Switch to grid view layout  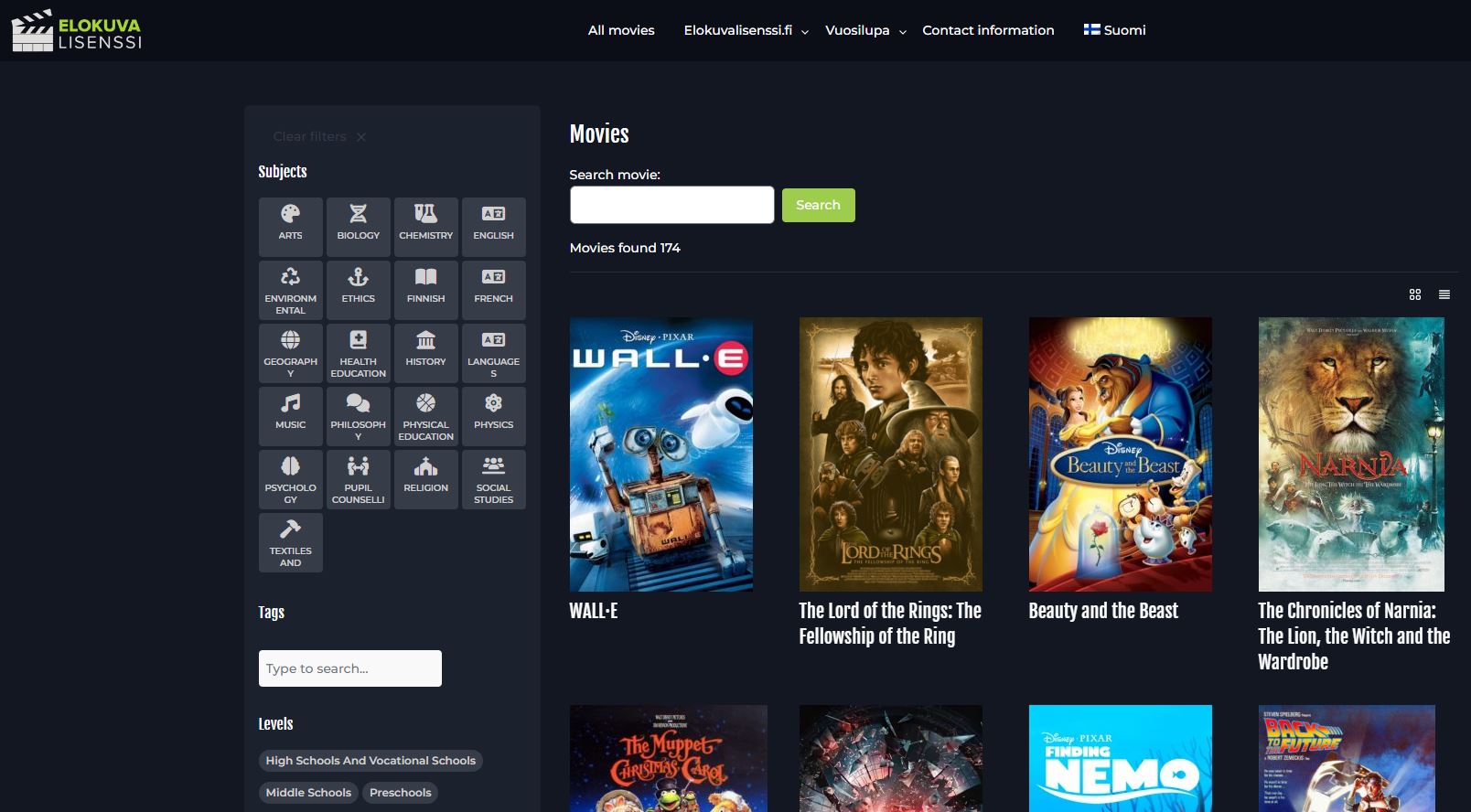click(1415, 294)
